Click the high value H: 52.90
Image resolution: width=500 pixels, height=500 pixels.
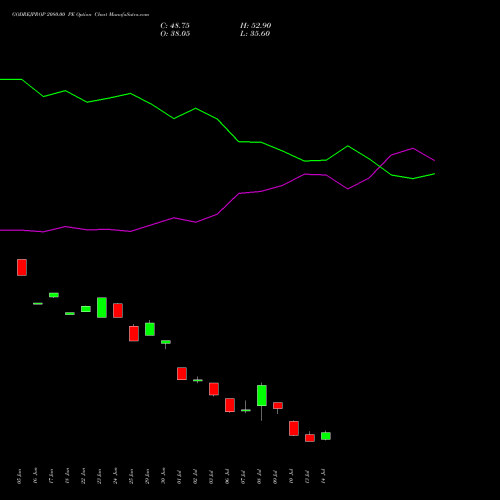click(x=256, y=26)
